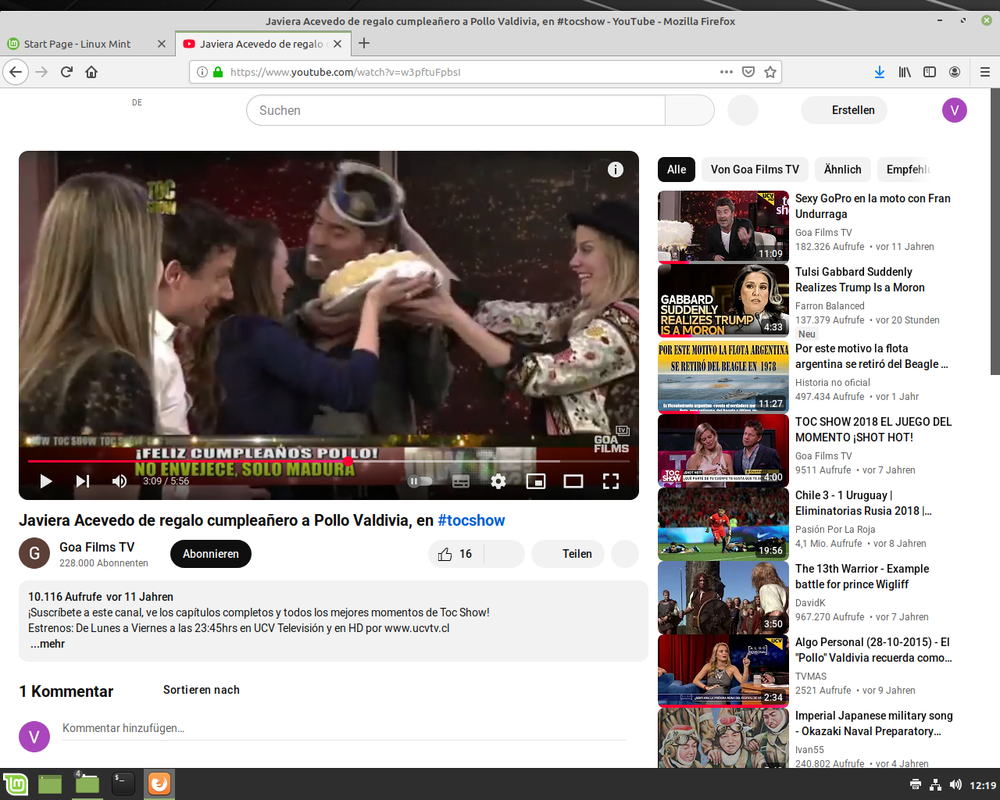Open Chile 3 - 1 Uruguay video title
Viewport: 1000px width, 800px height.
[864, 503]
